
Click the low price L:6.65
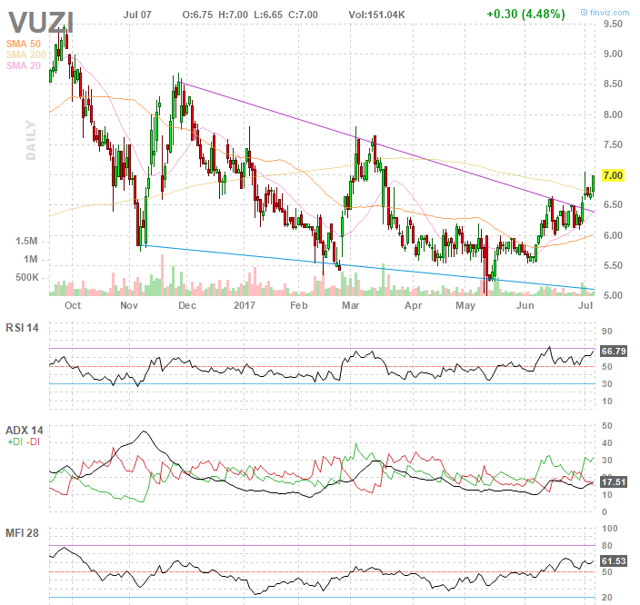click(x=268, y=15)
